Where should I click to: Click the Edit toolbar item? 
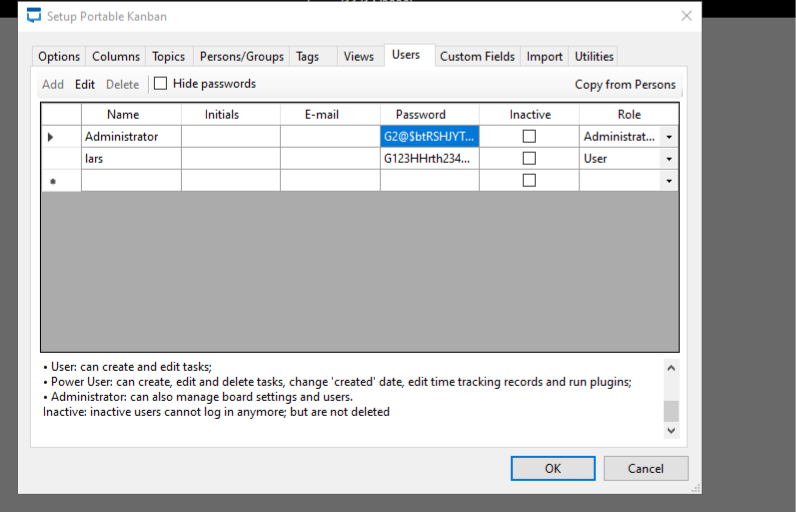[x=85, y=85]
